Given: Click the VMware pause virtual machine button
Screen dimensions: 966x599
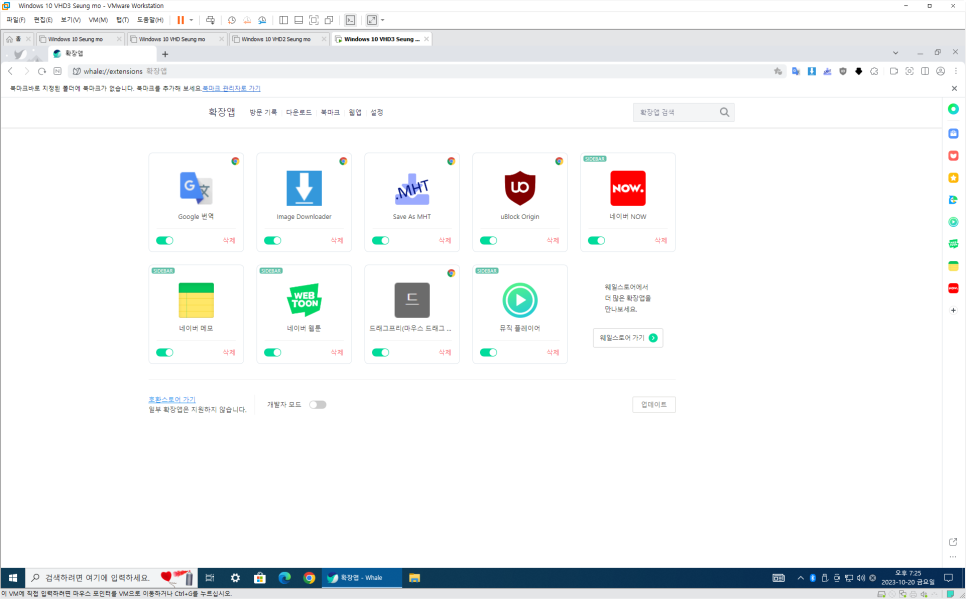Looking at the screenshot, I should (181, 20).
